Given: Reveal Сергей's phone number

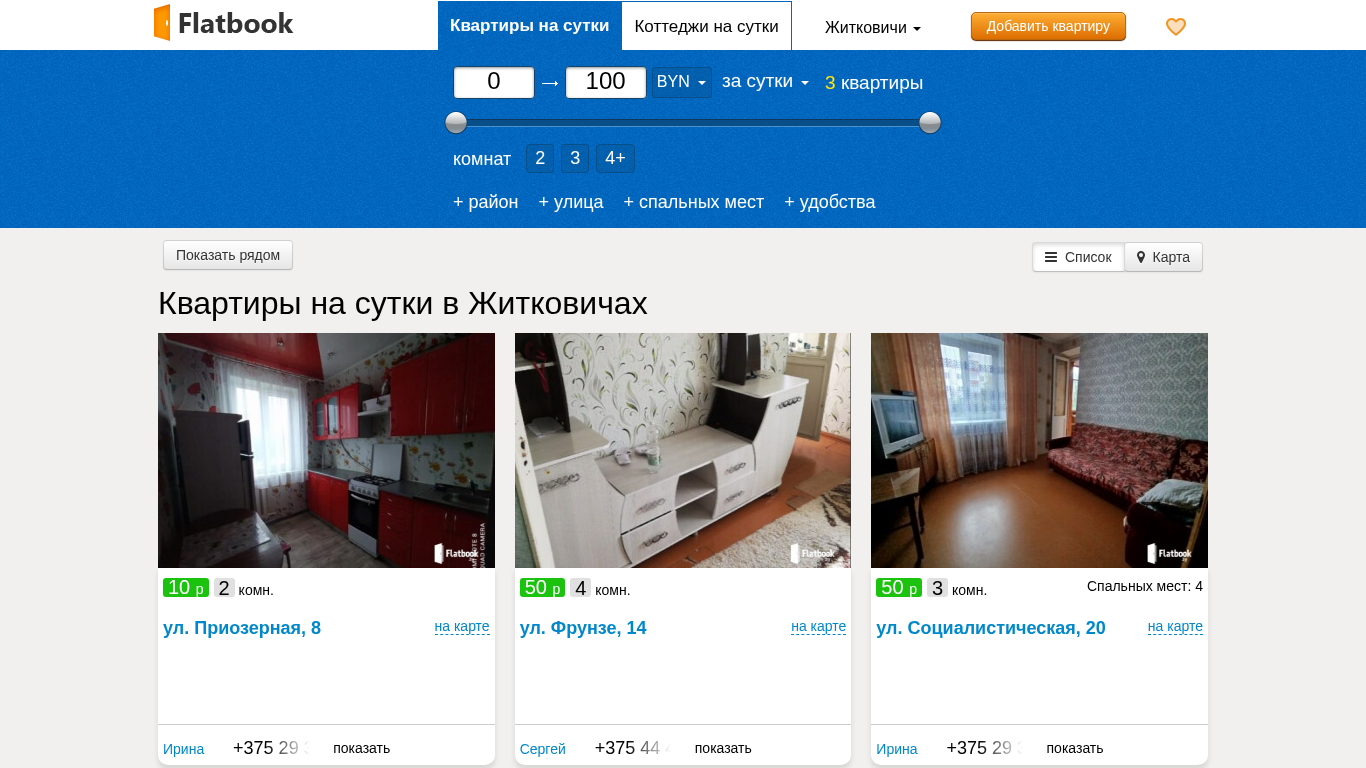Looking at the screenshot, I should point(723,748).
